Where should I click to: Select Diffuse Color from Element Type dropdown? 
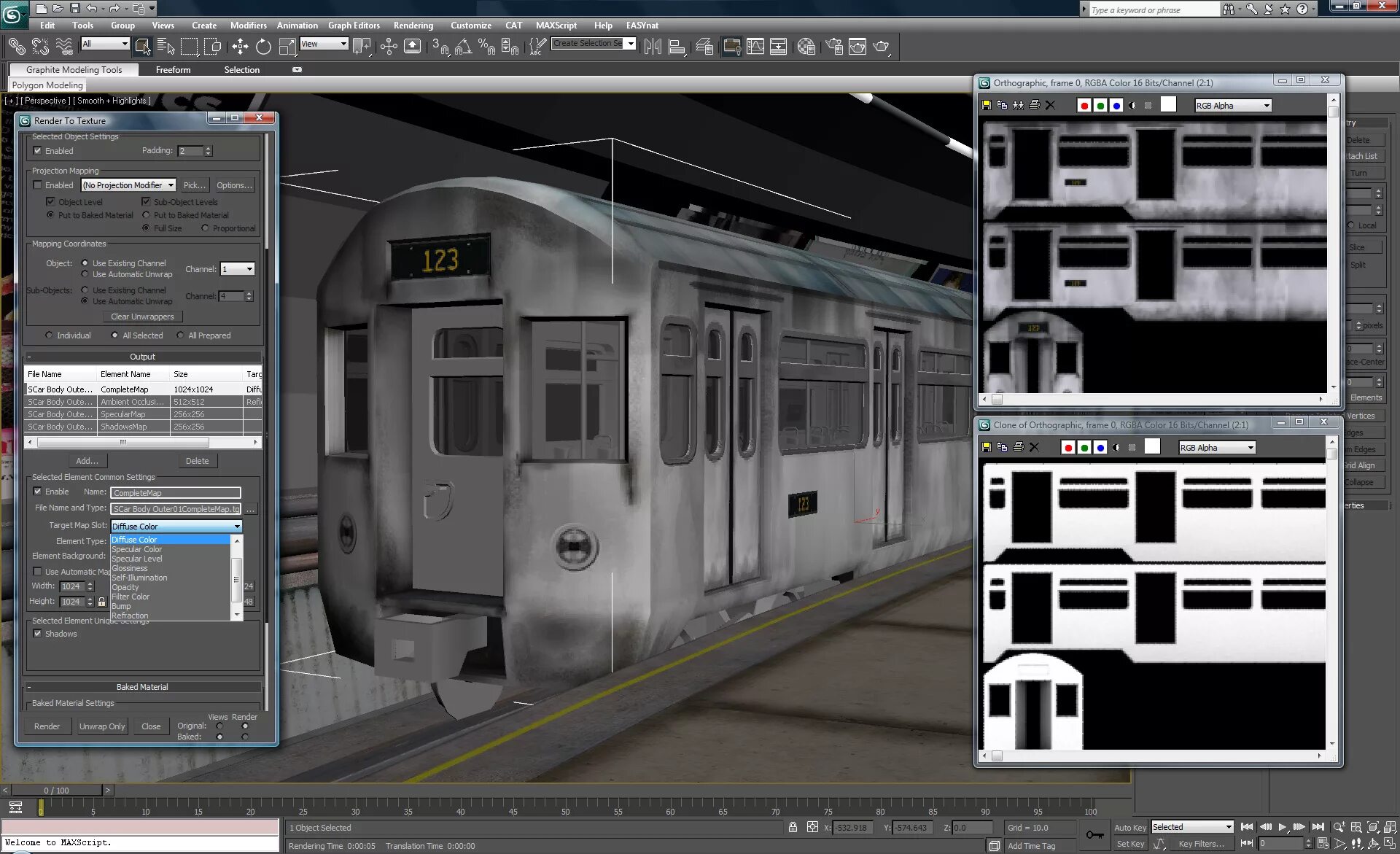pyautogui.click(x=165, y=539)
